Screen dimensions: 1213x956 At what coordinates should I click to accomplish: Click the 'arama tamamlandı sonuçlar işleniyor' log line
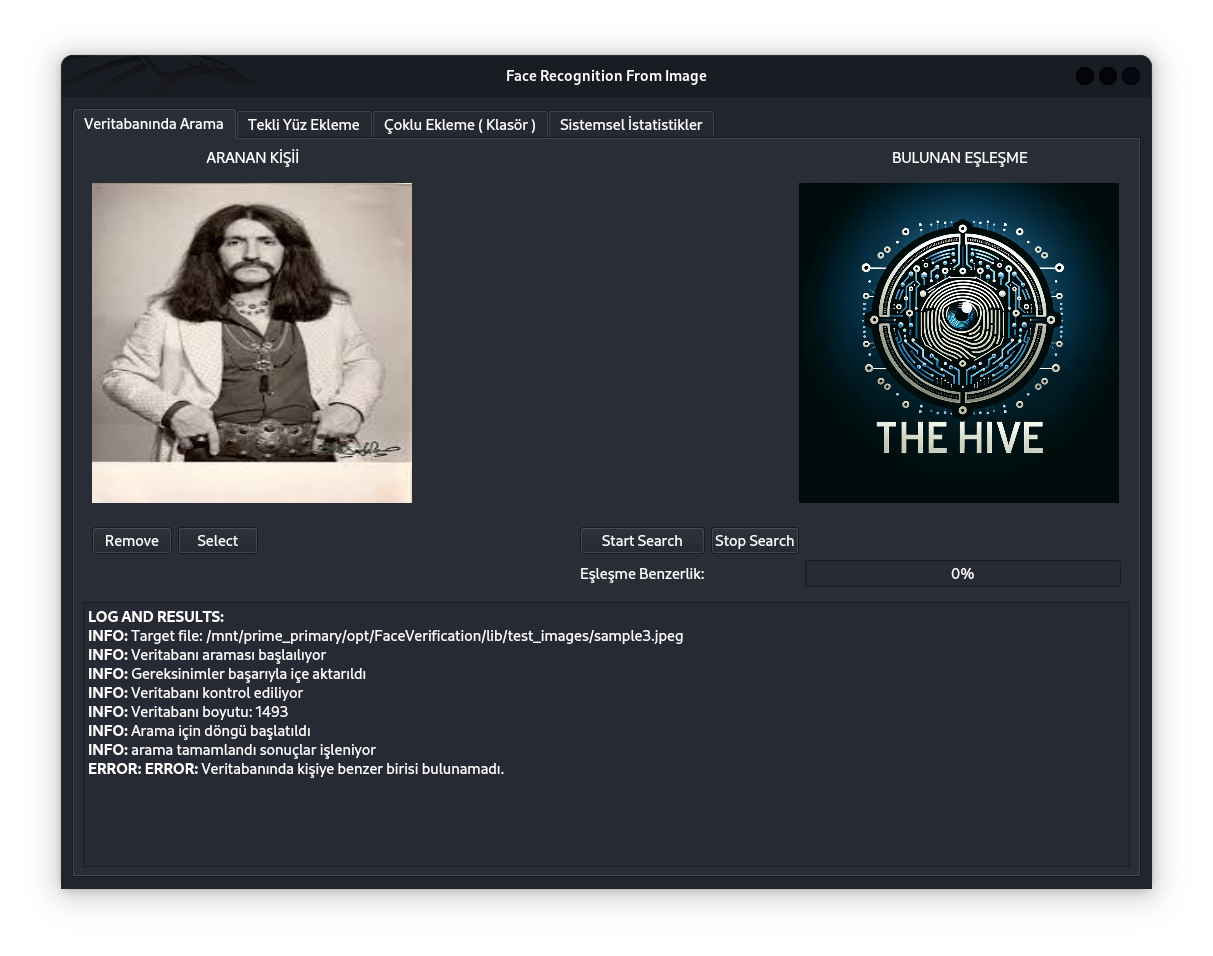[232, 750]
